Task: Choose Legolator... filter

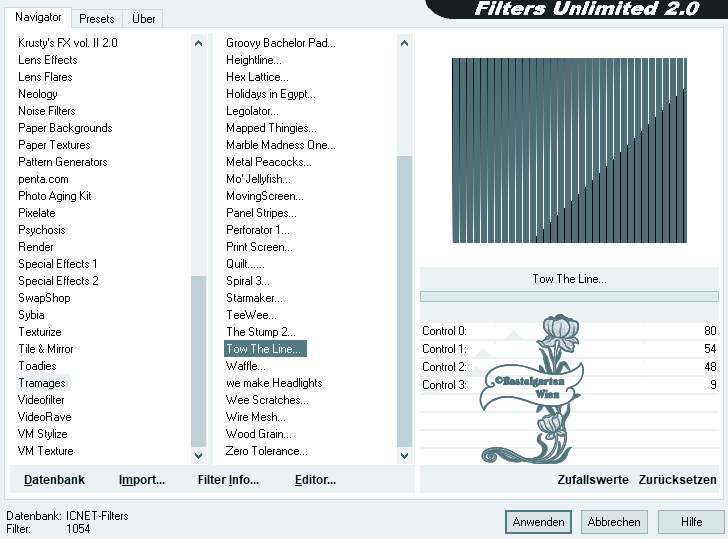Action: (252, 111)
